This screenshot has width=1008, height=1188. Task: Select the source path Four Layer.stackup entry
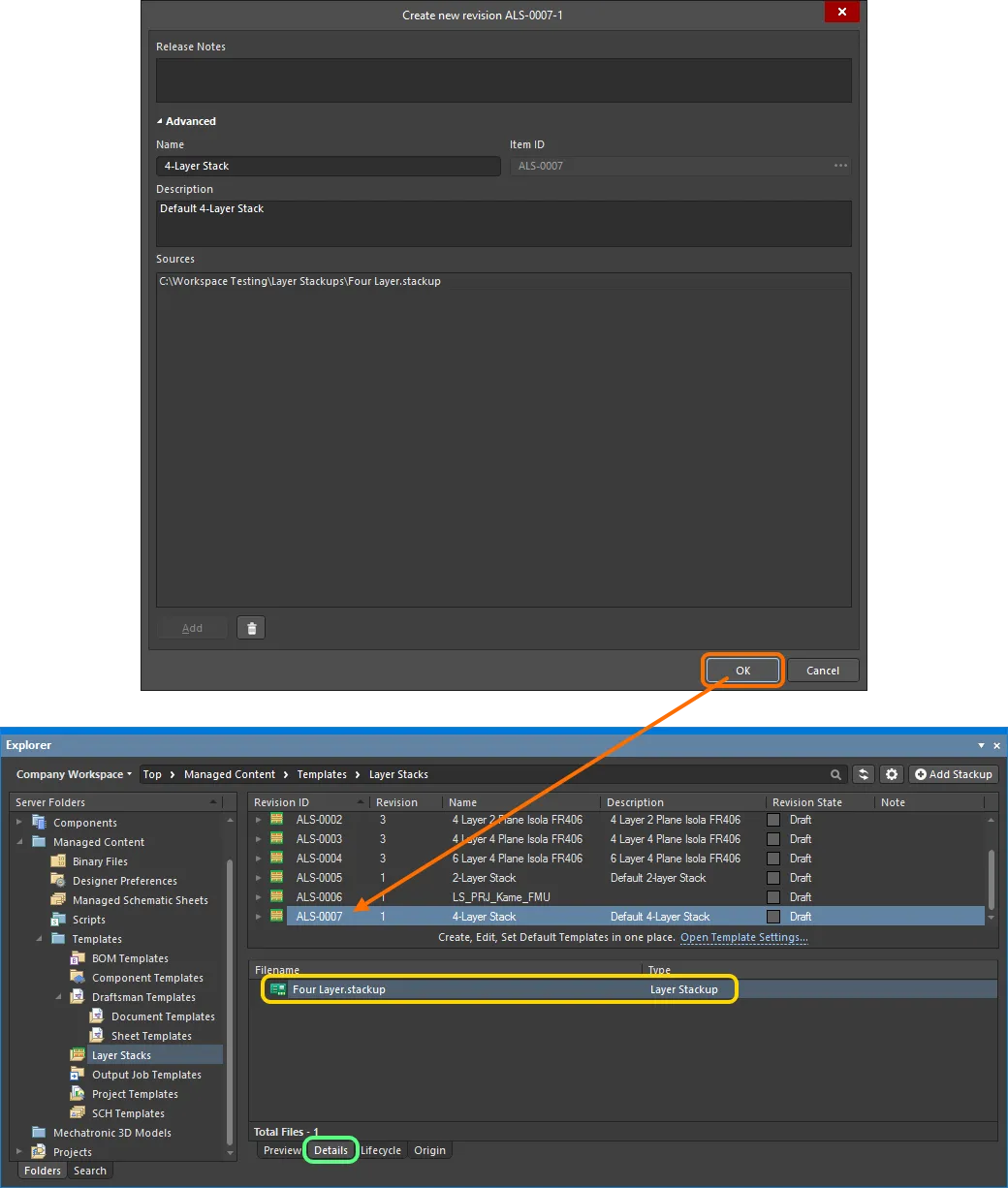pyautogui.click(x=300, y=281)
